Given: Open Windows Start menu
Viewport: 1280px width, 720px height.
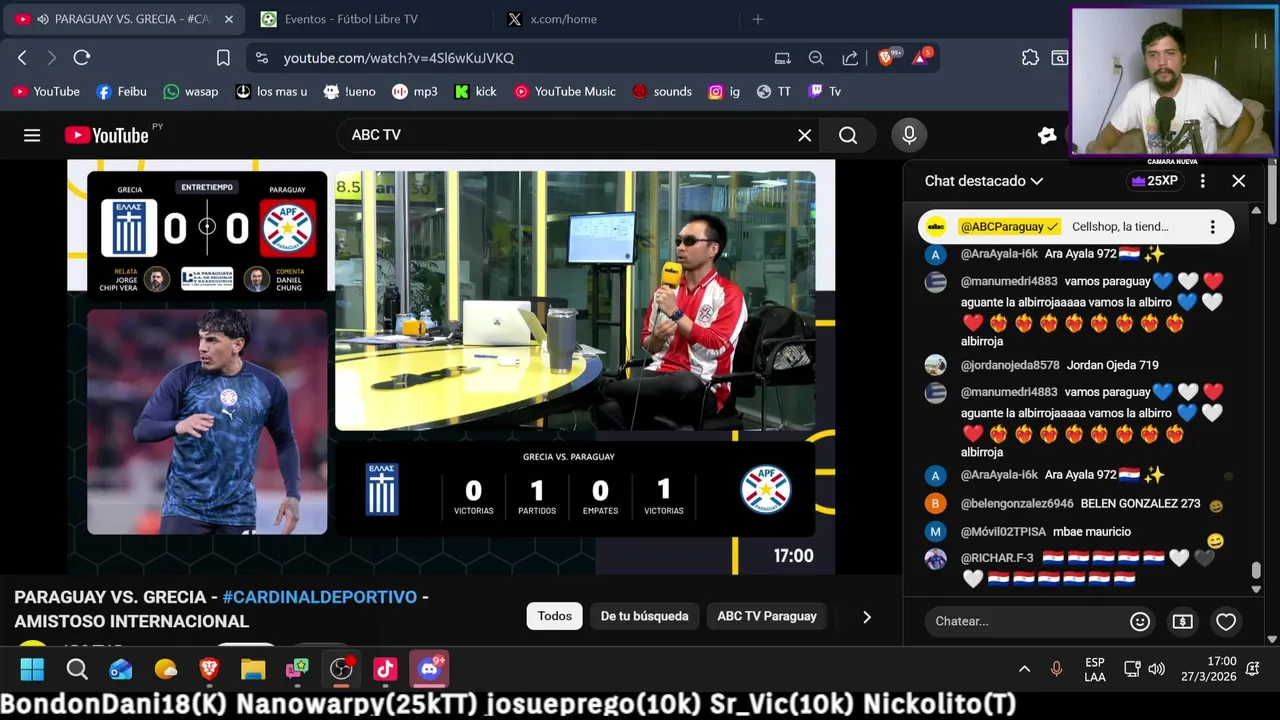Looking at the screenshot, I should tap(32, 669).
